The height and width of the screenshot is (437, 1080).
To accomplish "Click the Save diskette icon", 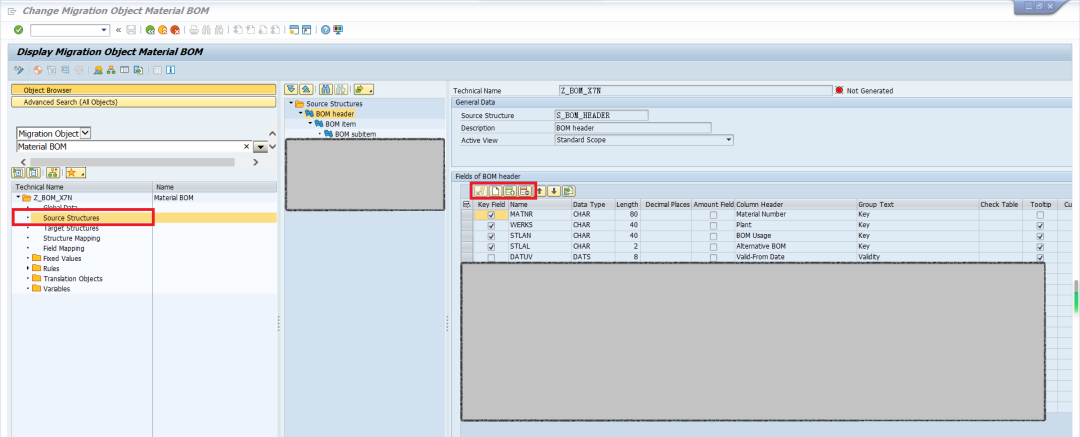I will click(131, 30).
